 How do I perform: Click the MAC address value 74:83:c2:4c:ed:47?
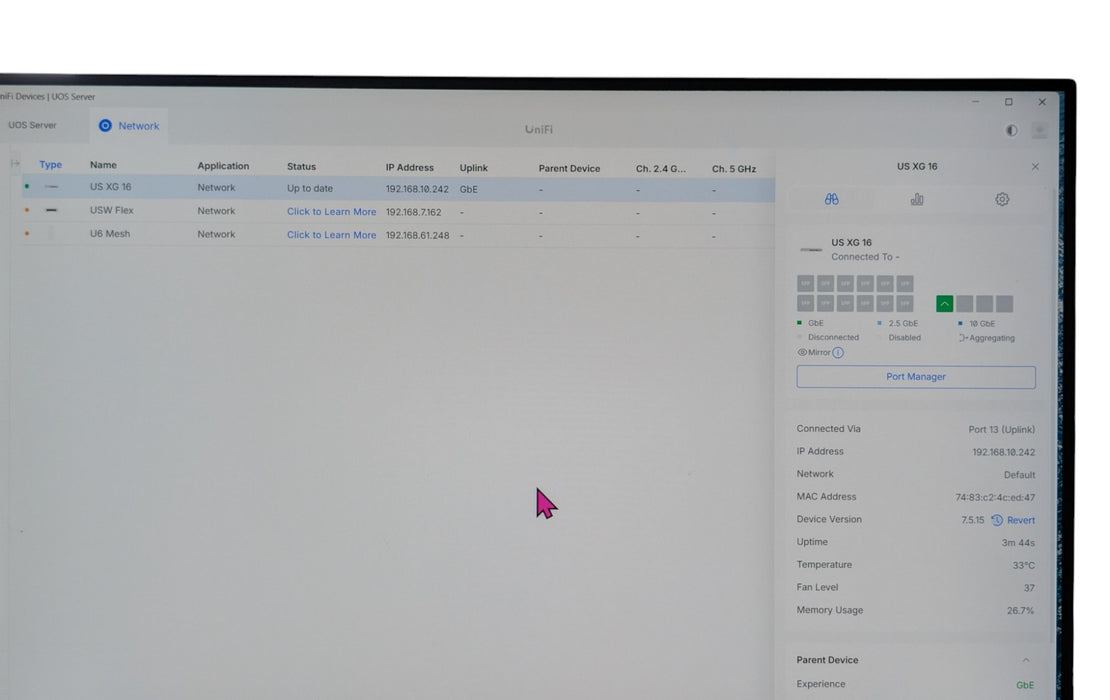pos(995,498)
